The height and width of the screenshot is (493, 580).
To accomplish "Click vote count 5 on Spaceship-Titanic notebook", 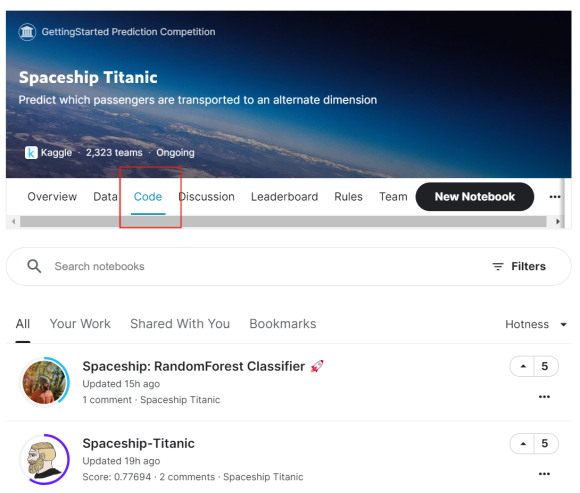I will [545, 443].
